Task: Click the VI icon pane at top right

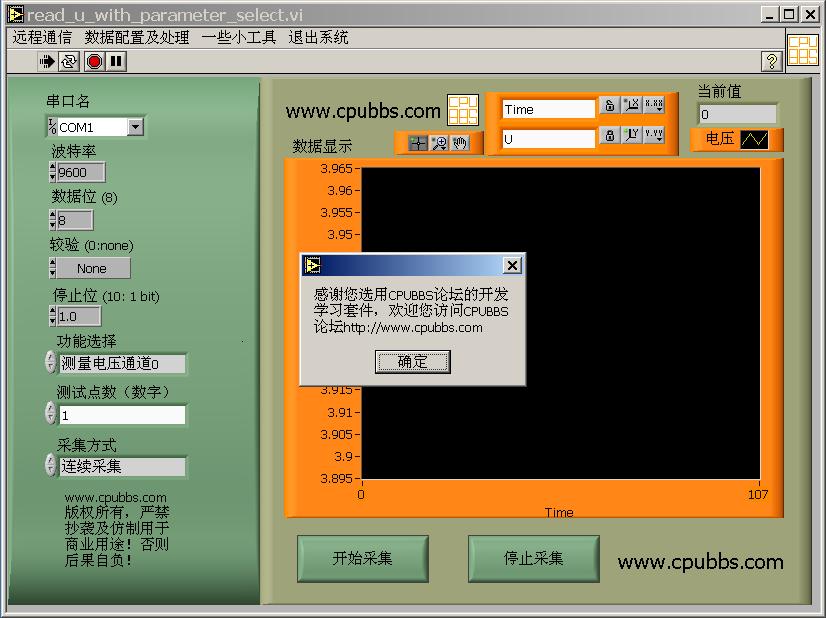Action: pos(803,50)
